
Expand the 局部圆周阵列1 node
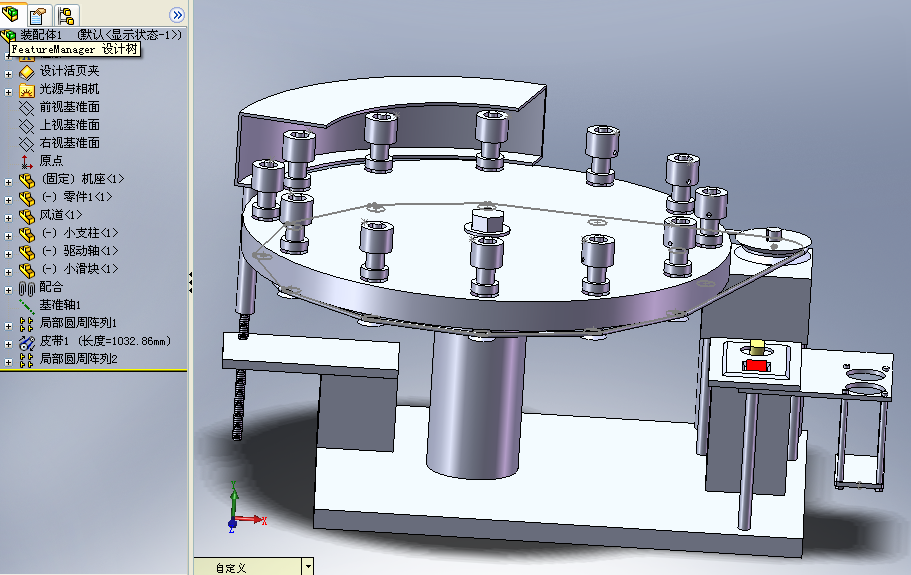pyautogui.click(x=8, y=326)
